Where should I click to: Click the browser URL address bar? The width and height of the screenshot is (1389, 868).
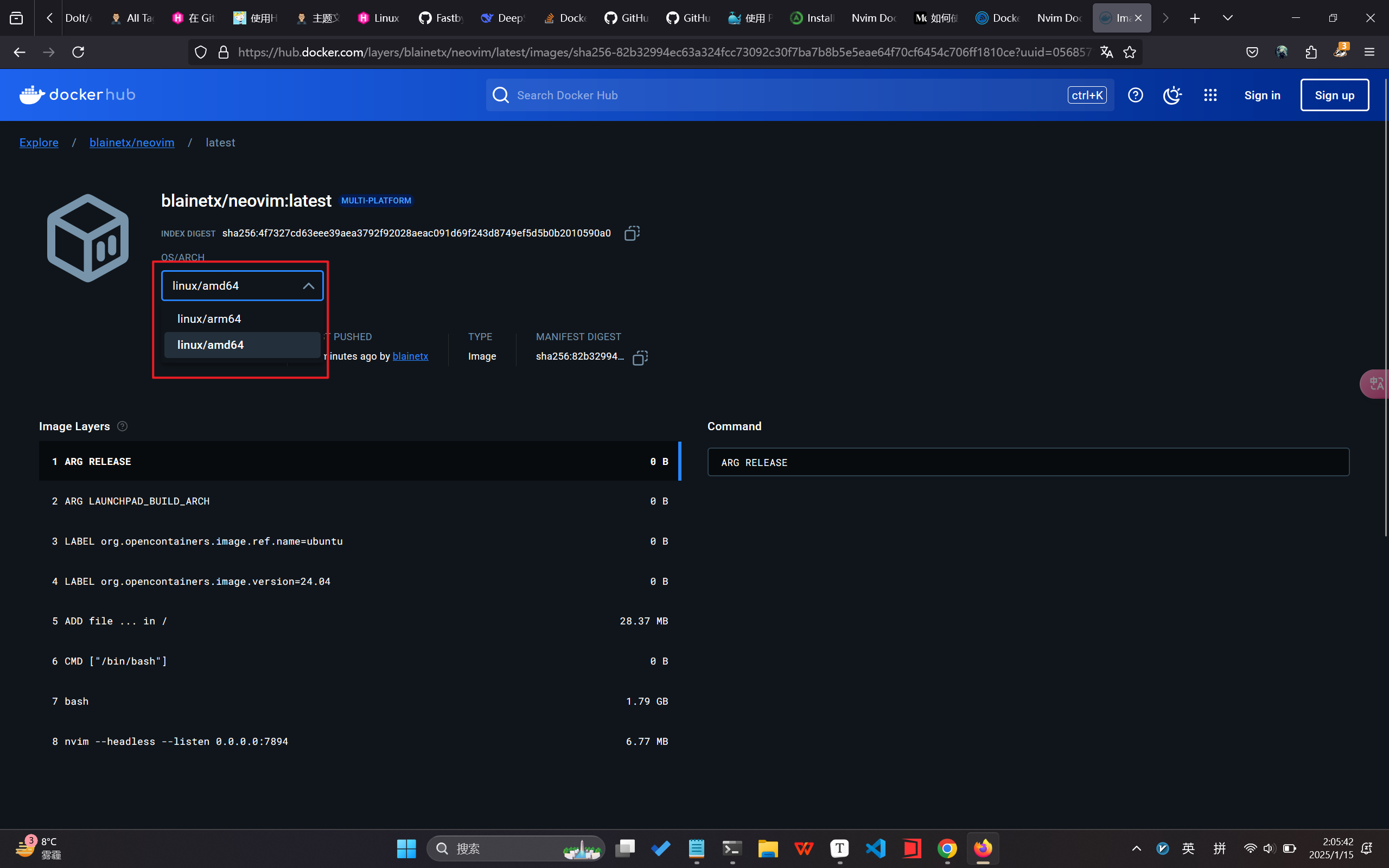click(664, 52)
